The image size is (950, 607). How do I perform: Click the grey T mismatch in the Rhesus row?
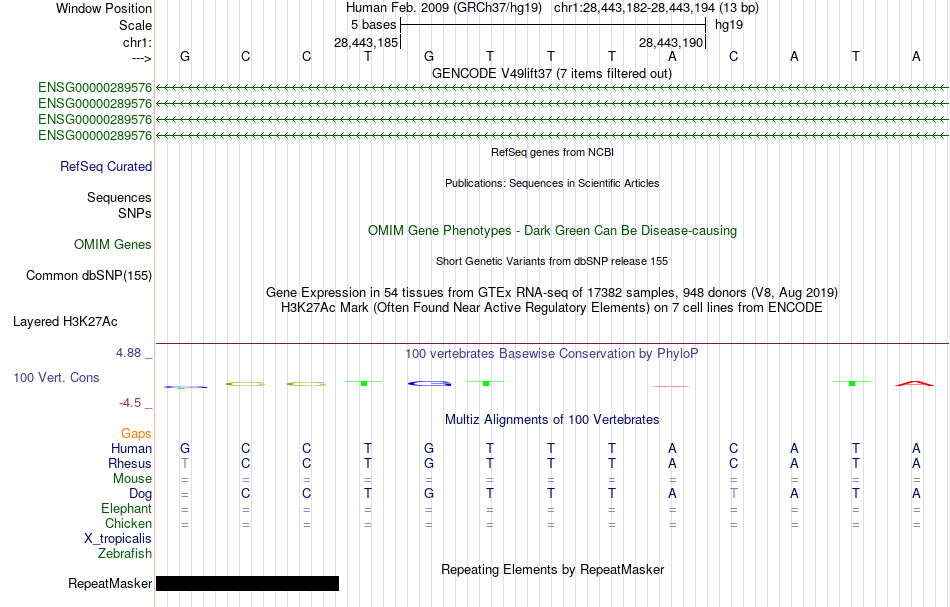pyautogui.click(x=185, y=463)
